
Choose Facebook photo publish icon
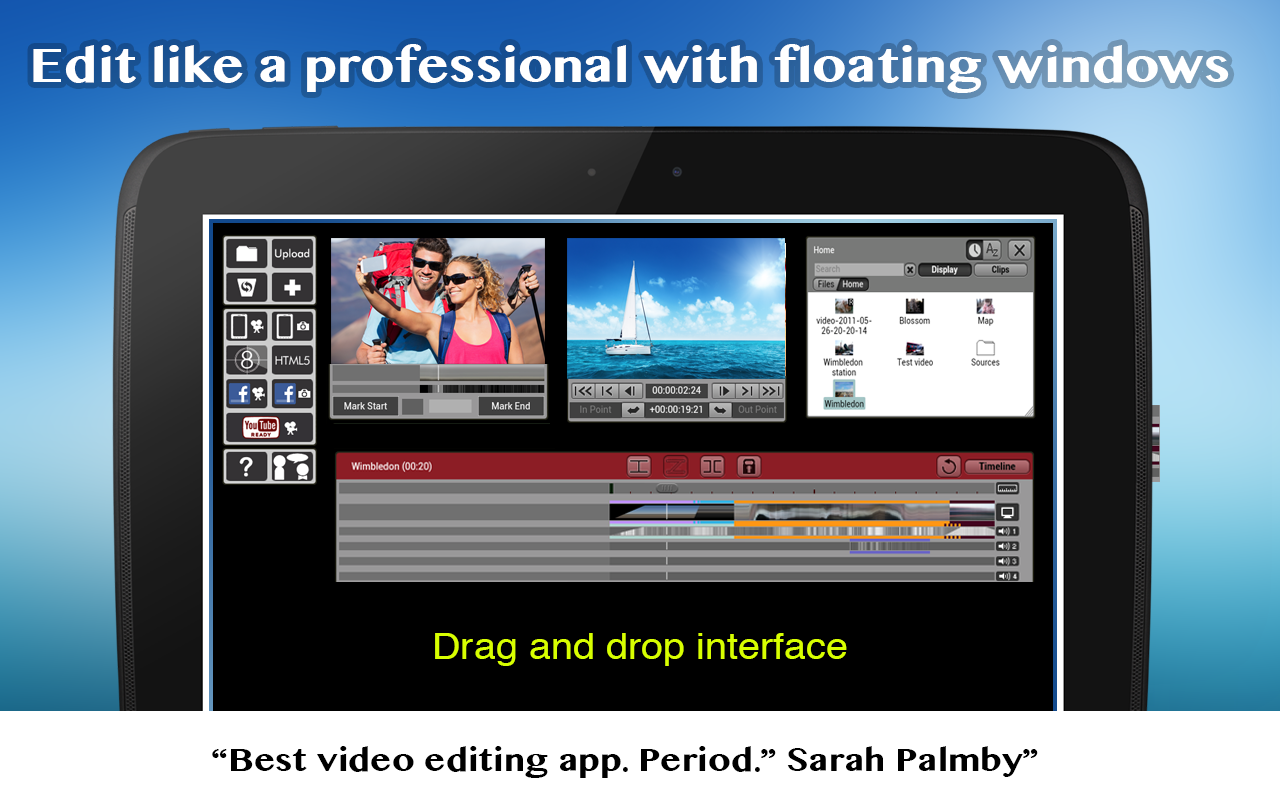click(x=292, y=394)
